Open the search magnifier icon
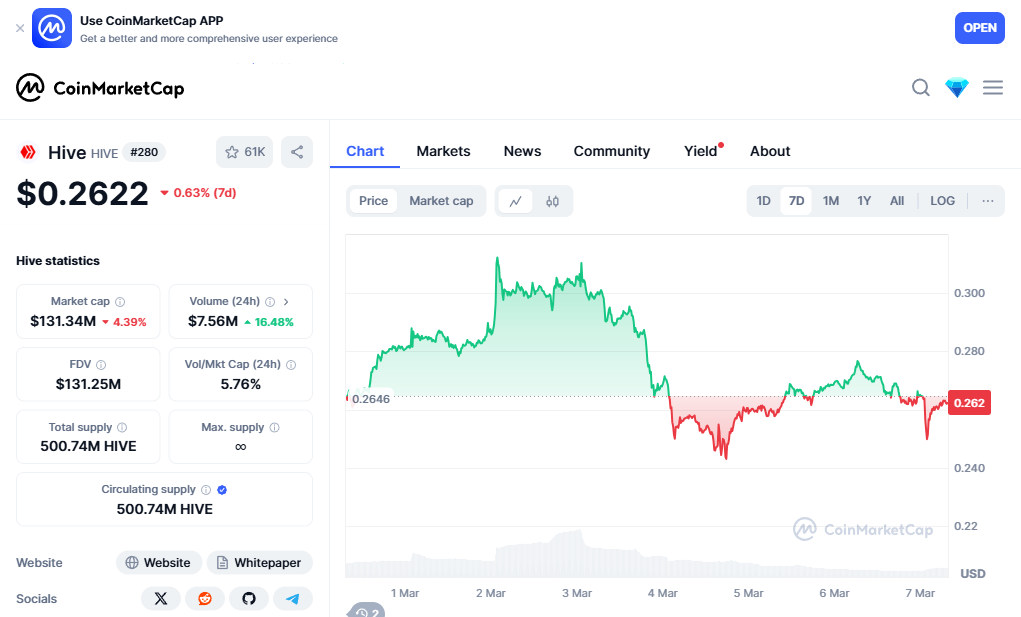The height and width of the screenshot is (617, 1021). (x=921, y=88)
